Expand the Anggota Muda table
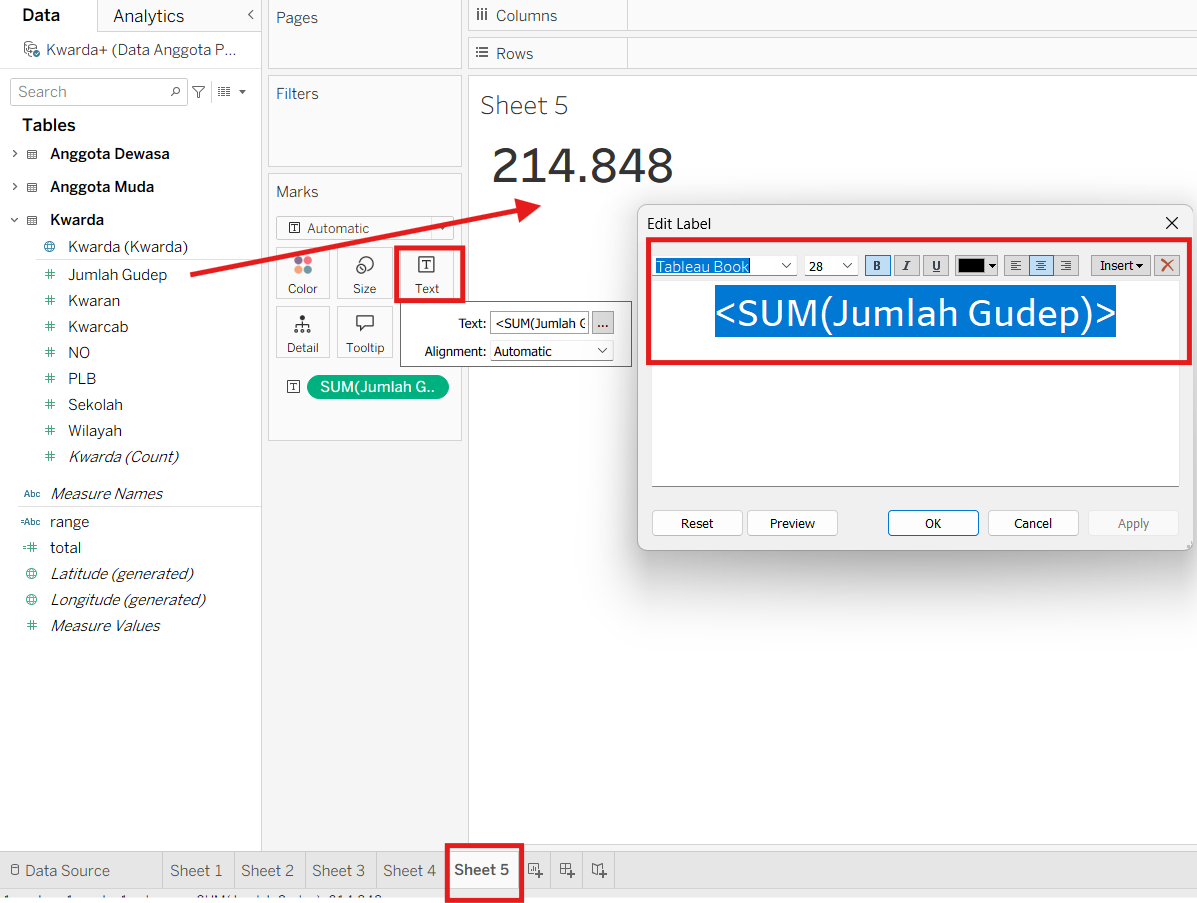The image size is (1197, 903). coord(15,186)
